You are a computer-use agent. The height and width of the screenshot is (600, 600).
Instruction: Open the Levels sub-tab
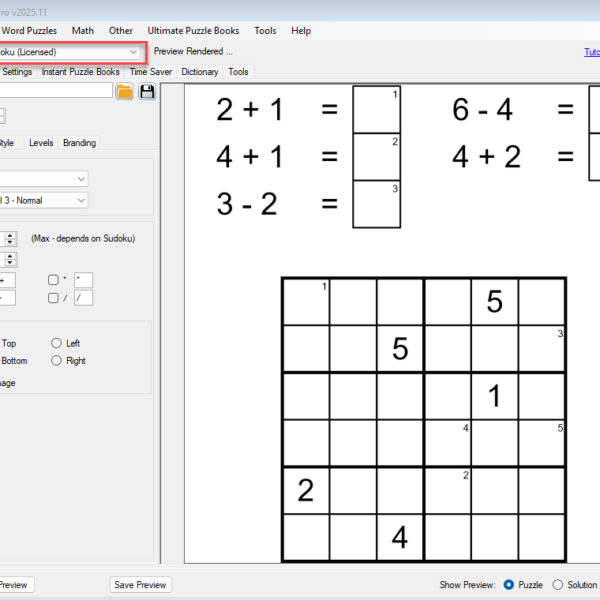pyautogui.click(x=41, y=143)
